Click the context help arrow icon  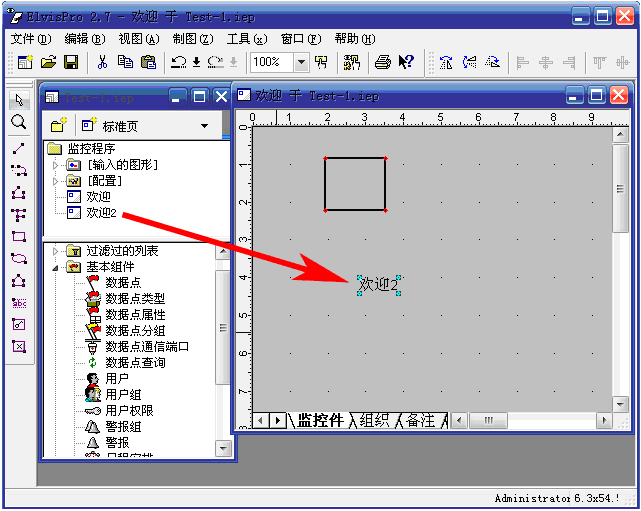[406, 62]
